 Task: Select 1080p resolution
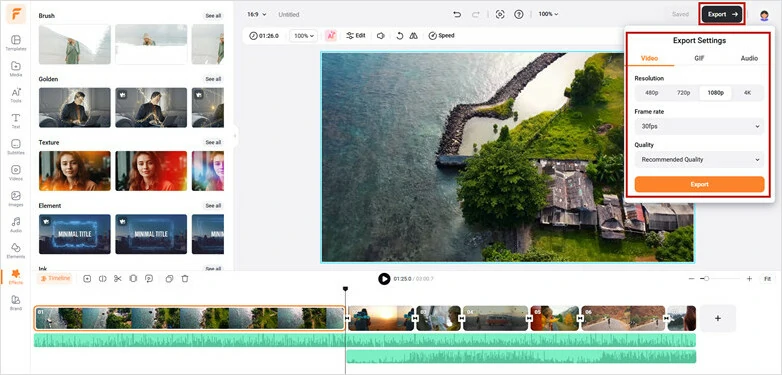(715, 93)
